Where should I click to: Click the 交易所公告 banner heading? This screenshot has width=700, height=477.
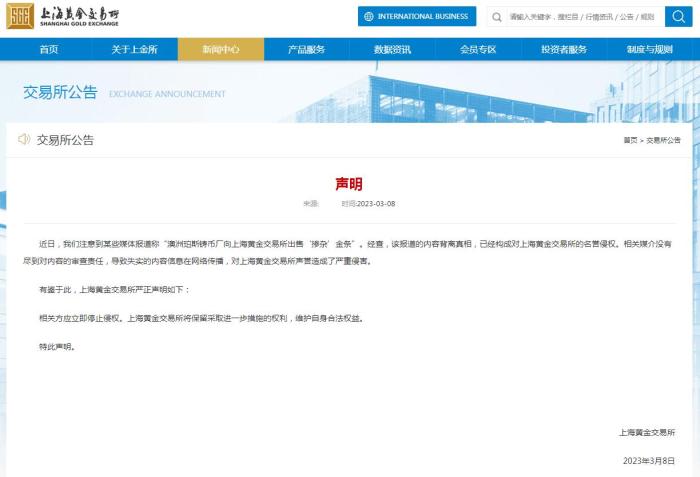point(60,93)
